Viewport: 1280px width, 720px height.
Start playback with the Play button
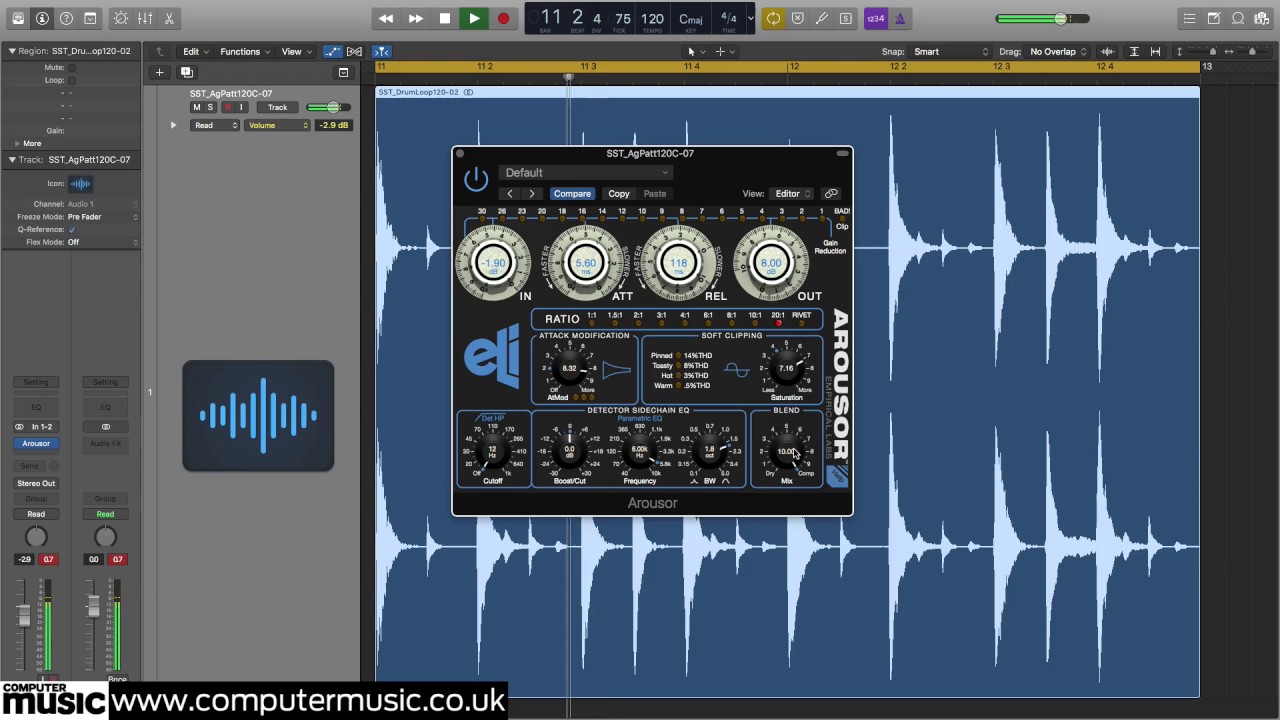[474, 18]
